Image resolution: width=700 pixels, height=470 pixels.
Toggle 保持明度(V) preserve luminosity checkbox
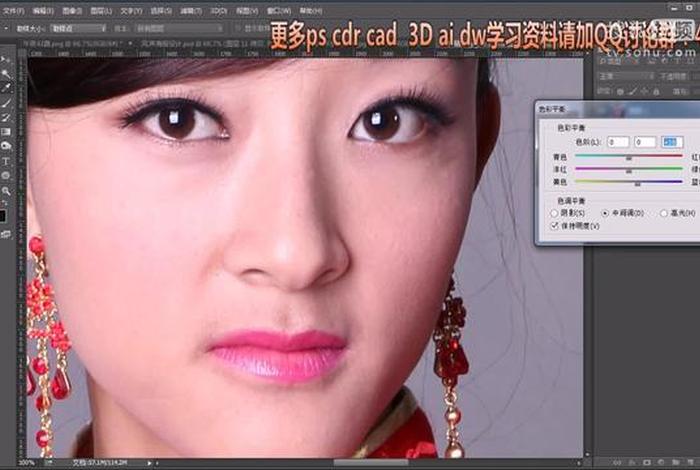click(554, 226)
